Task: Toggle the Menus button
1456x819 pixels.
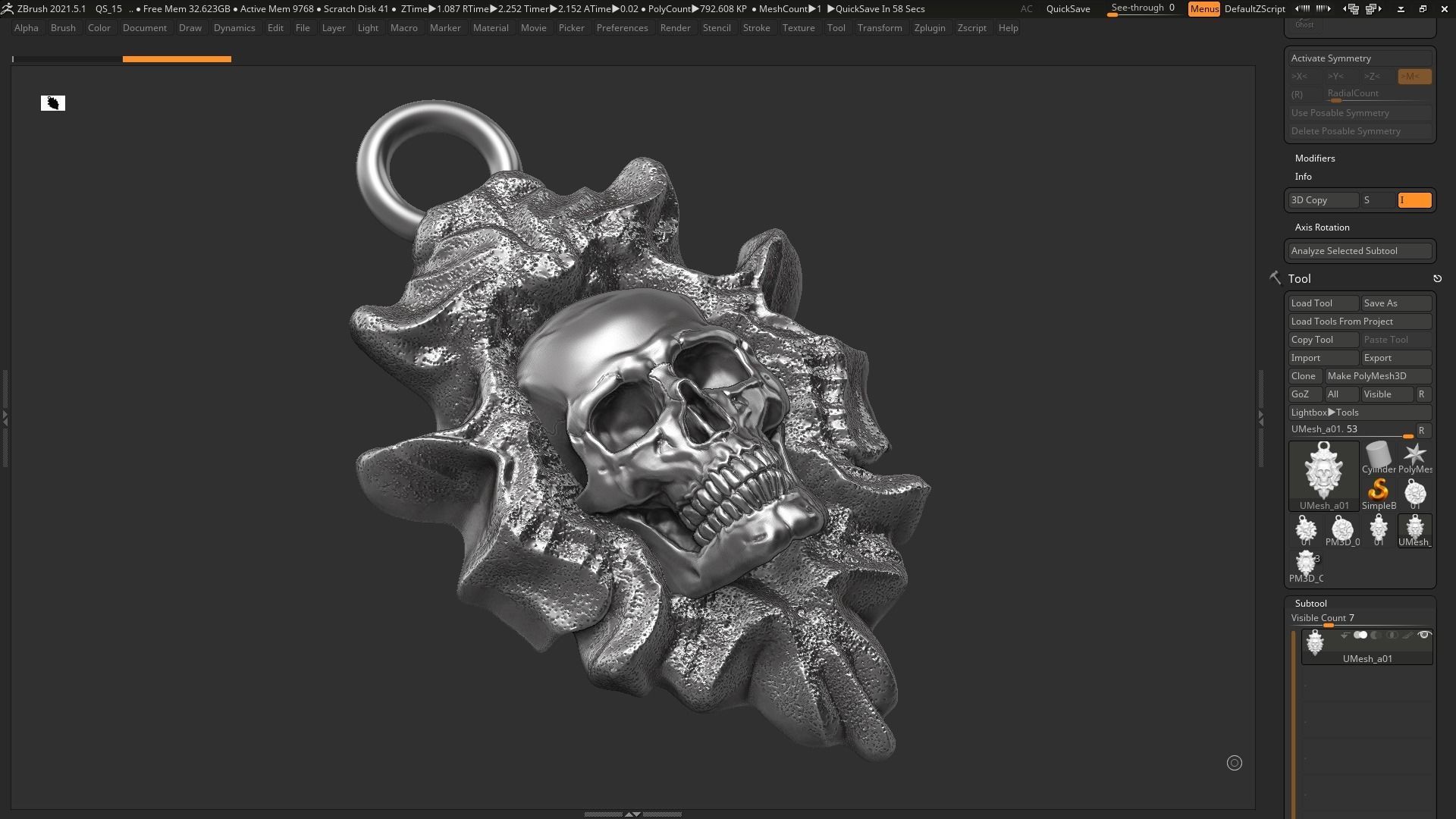Action: (1204, 9)
